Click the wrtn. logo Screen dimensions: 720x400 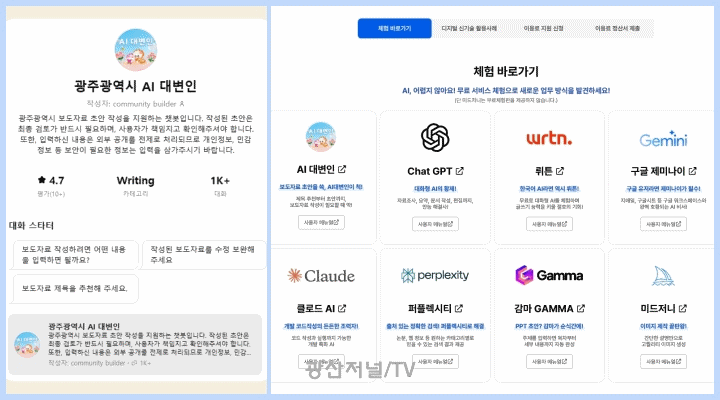[x=549, y=138]
